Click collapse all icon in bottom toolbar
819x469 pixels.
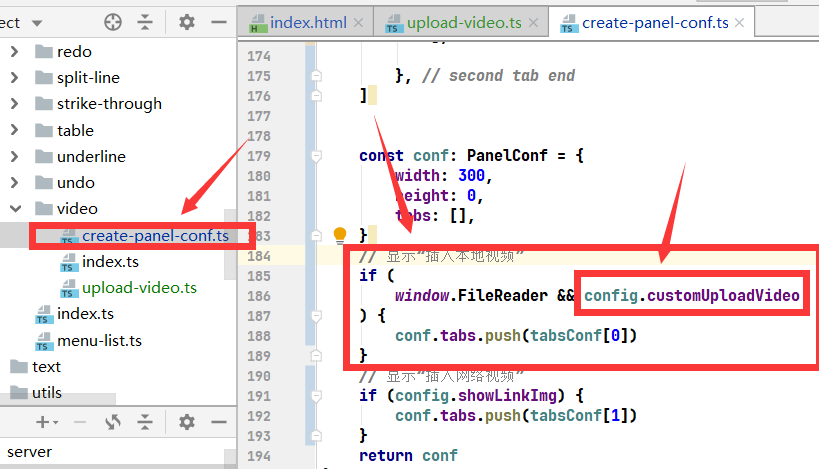(145, 421)
